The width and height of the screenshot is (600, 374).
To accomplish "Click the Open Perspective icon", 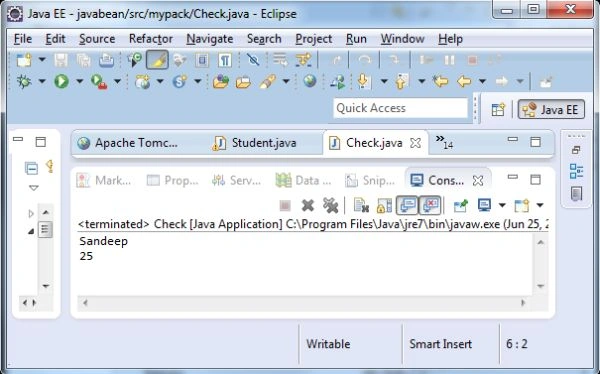I will coord(498,109).
